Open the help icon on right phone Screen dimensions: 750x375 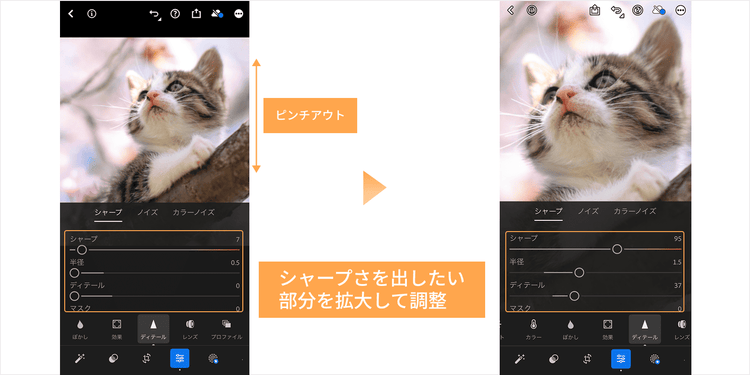[639, 10]
